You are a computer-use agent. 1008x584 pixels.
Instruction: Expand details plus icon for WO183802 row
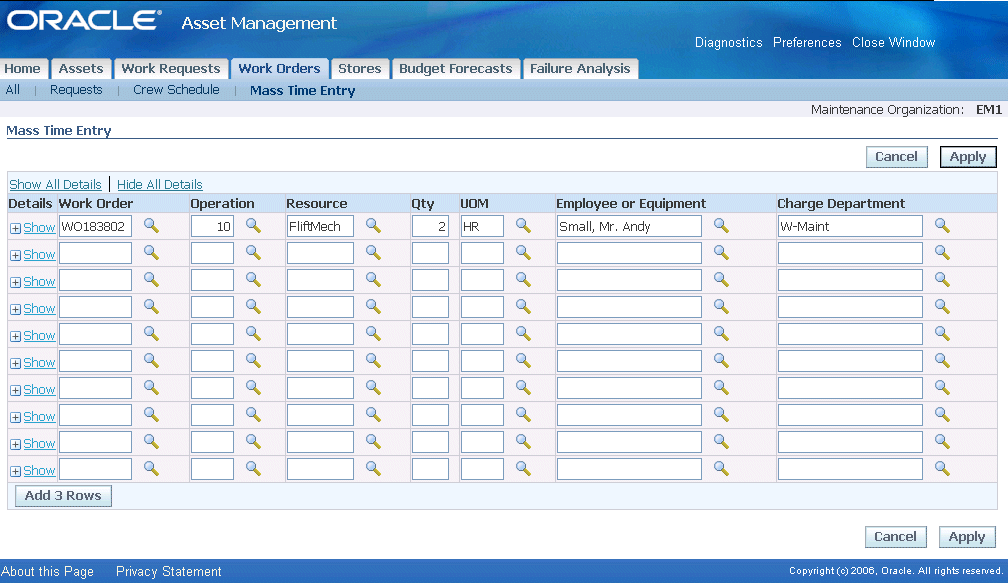click(15, 228)
